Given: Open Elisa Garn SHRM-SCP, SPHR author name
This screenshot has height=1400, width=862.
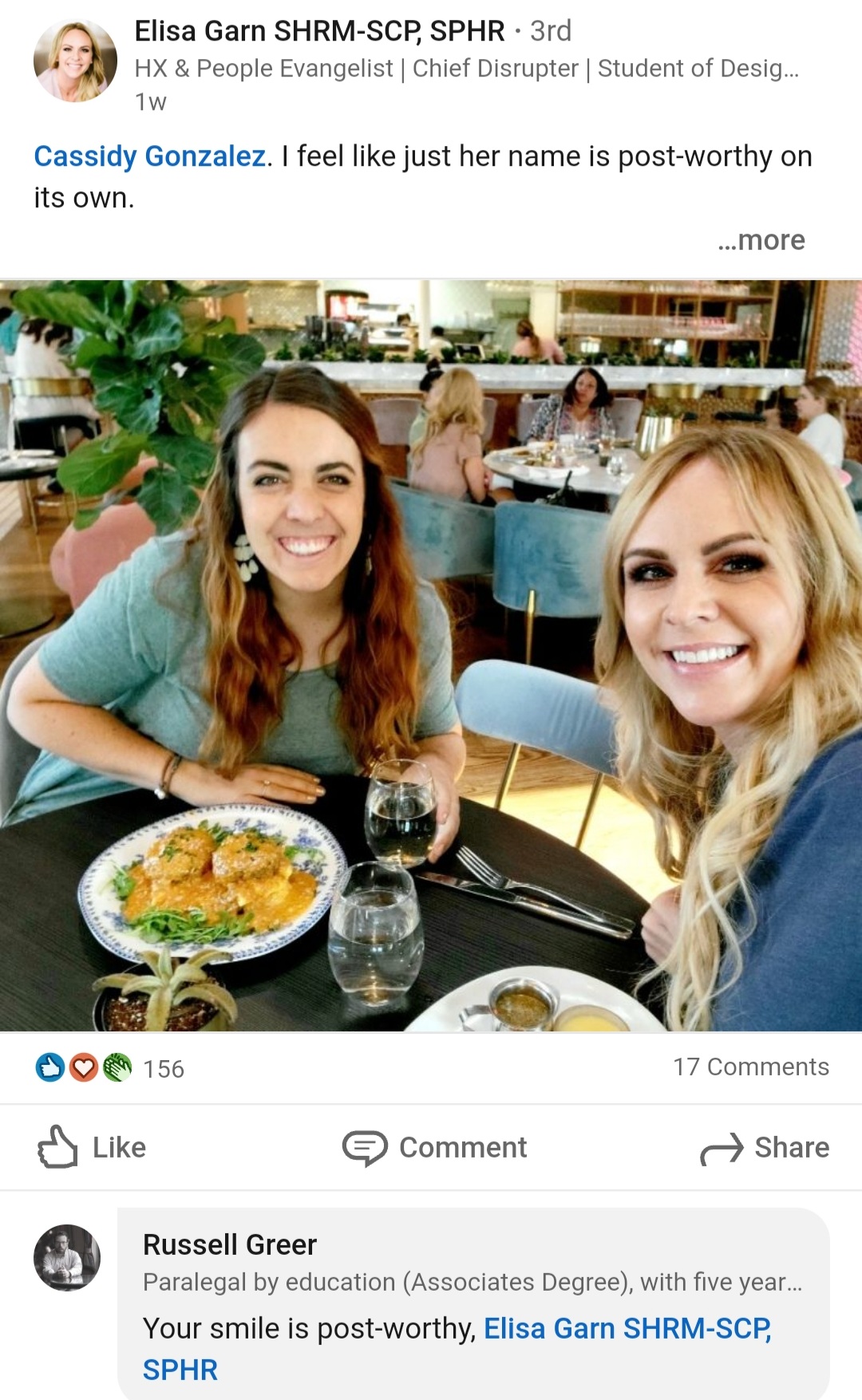Looking at the screenshot, I should coord(319,31).
